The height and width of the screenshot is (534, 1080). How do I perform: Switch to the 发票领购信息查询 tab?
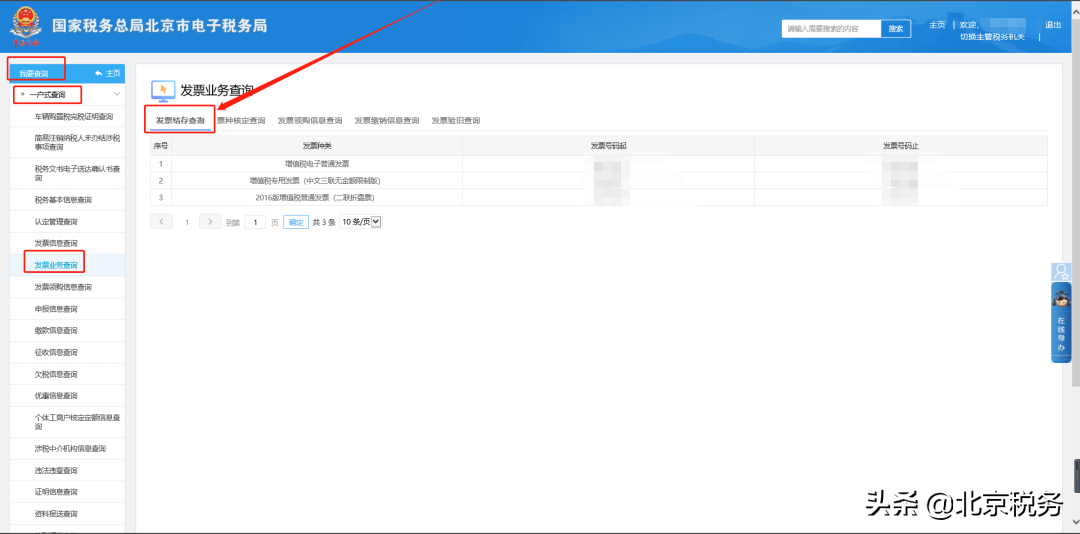click(x=309, y=121)
